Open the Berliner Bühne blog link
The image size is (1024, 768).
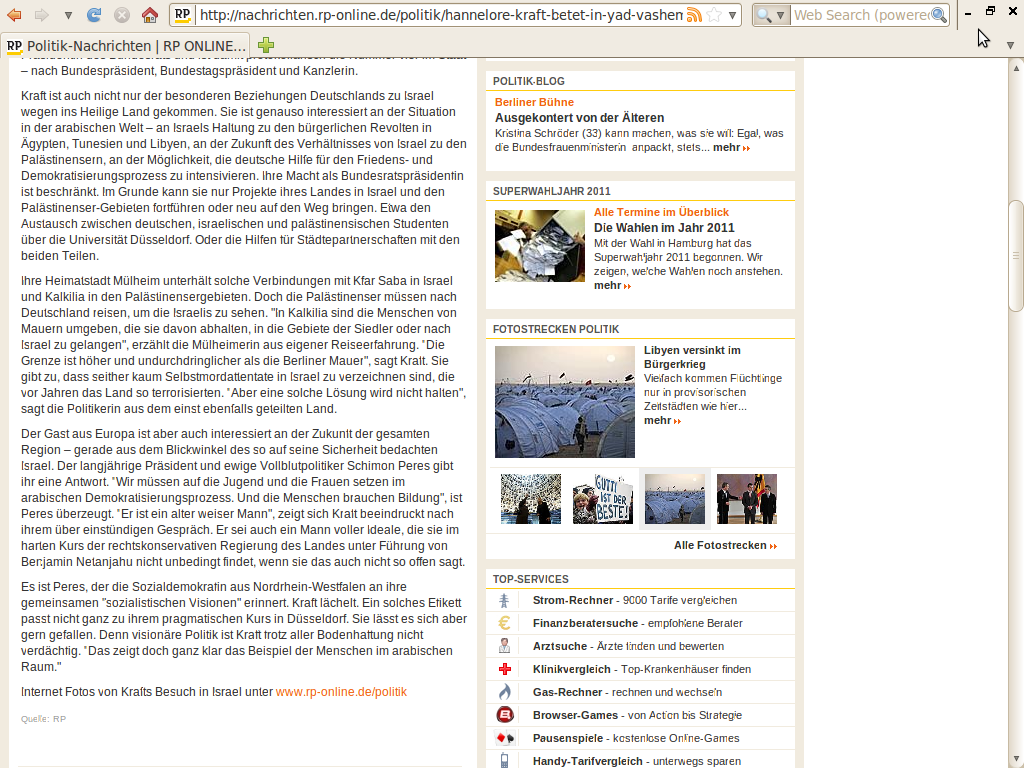(534, 102)
